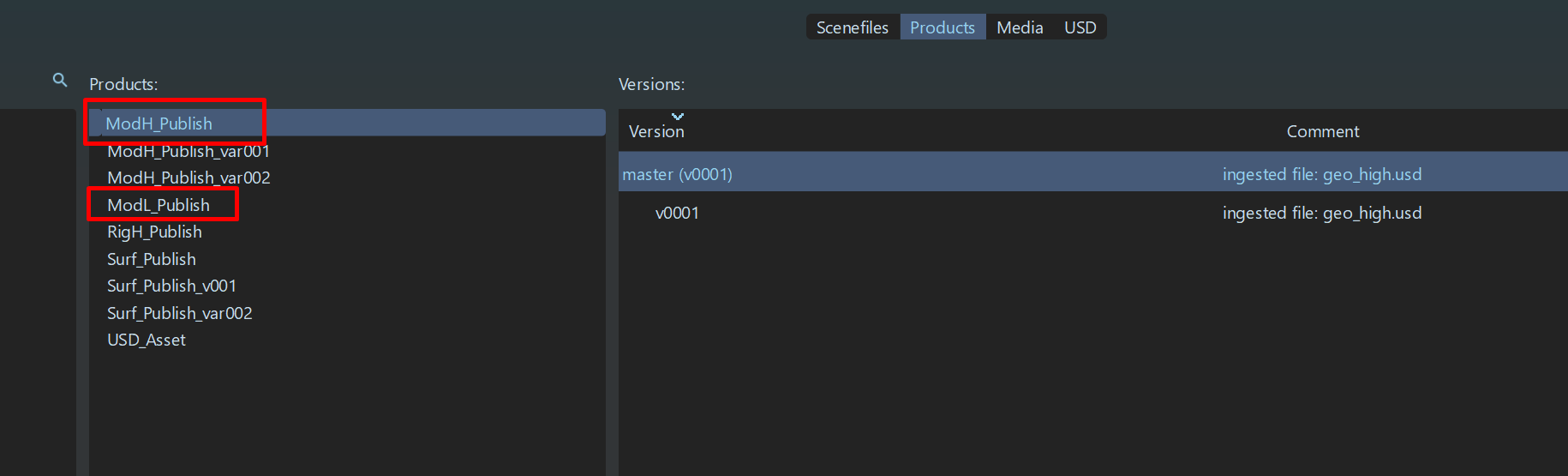The height and width of the screenshot is (476, 1568).
Task: Open the Media tab
Action: (x=1019, y=27)
